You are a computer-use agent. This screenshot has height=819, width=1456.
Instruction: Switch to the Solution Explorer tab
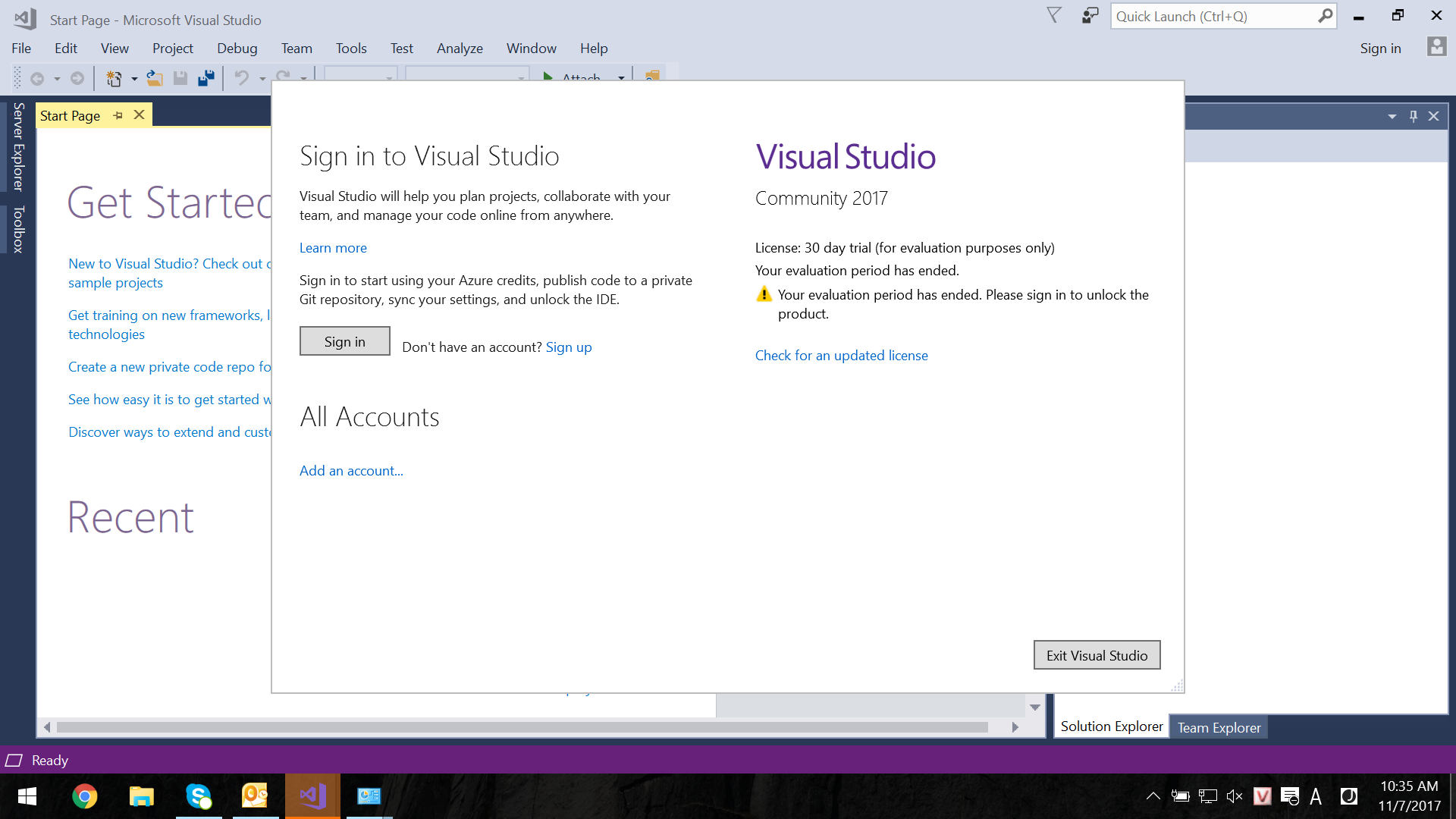[1112, 726]
